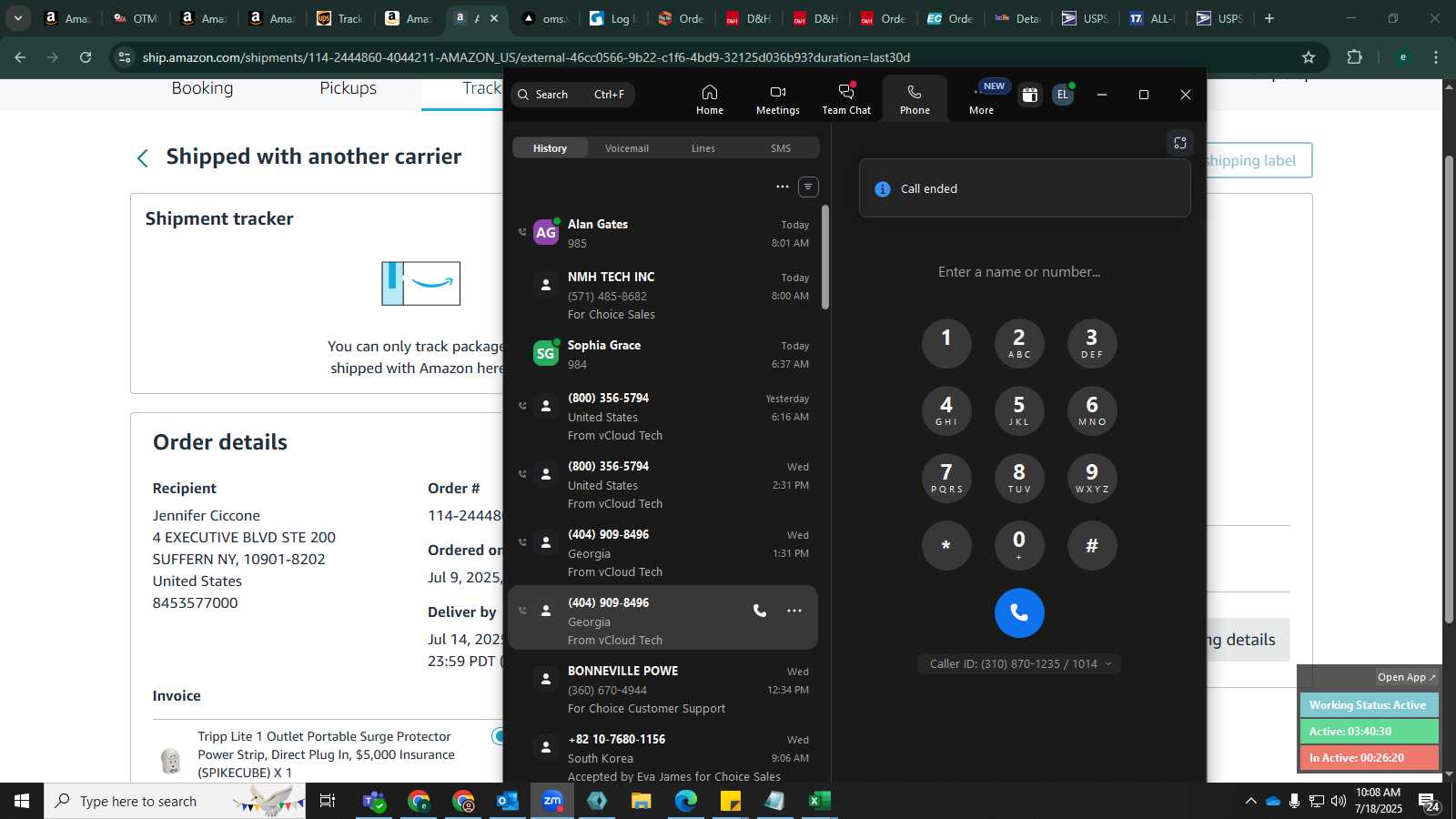Screen dimensions: 1456x819
Task: Open Windows Start menu
Action: [22, 801]
